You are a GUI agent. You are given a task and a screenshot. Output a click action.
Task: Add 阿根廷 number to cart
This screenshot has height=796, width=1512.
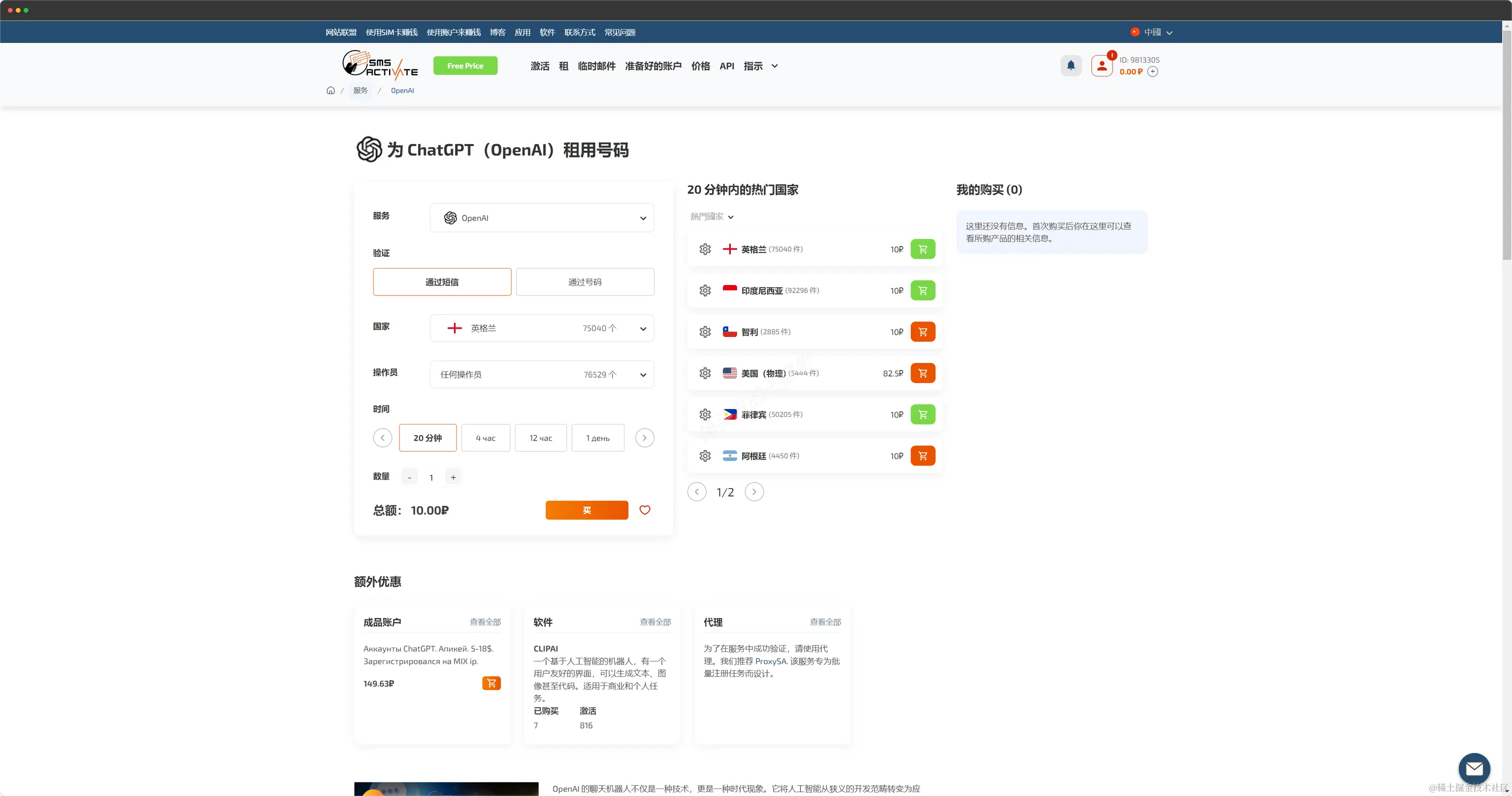[x=922, y=455]
